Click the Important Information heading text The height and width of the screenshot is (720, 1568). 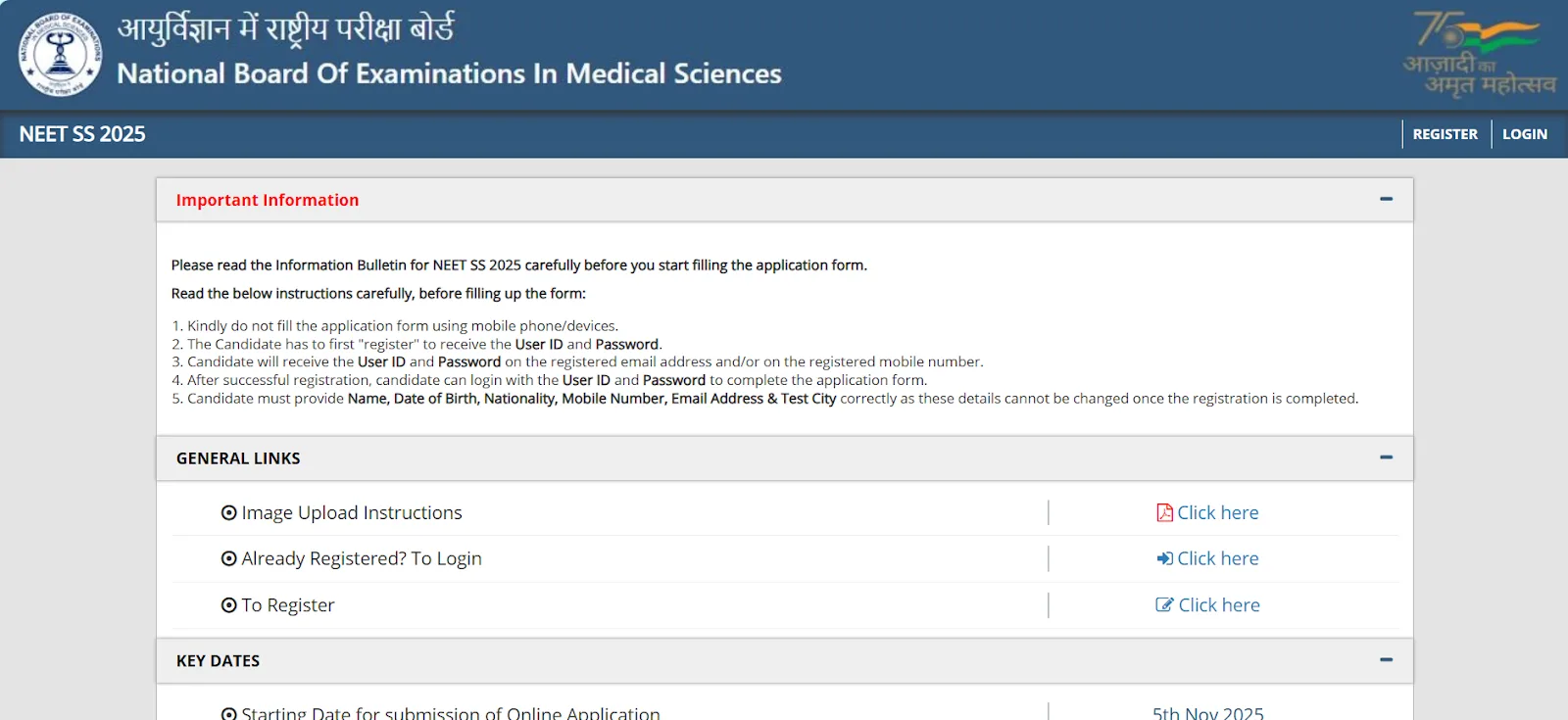tap(268, 199)
